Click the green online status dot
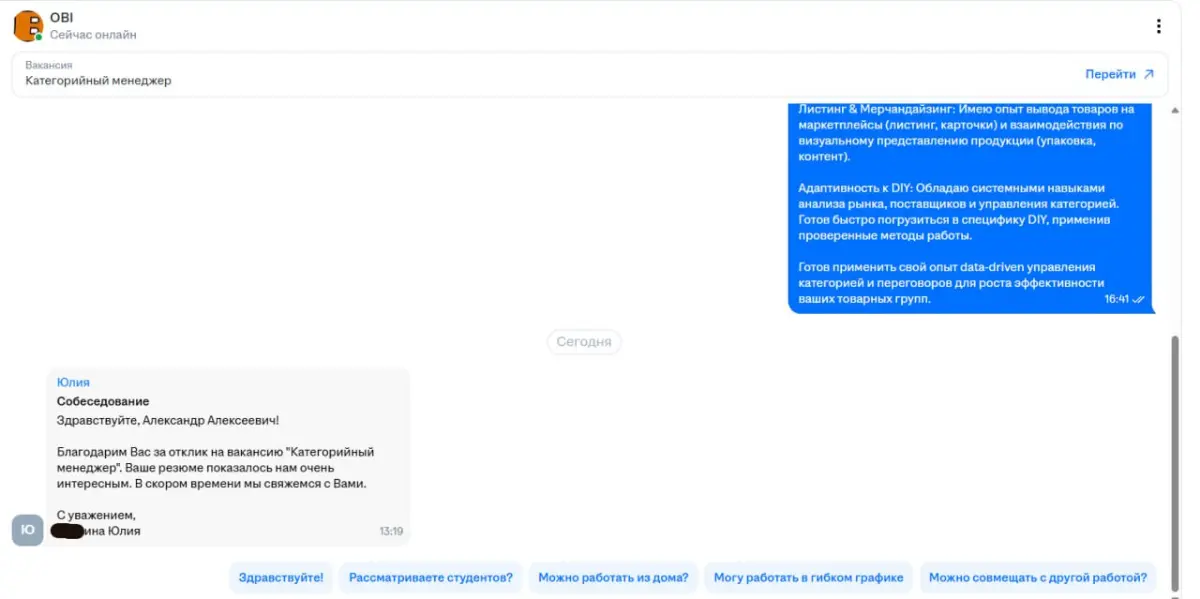This screenshot has width=1200, height=599. (39, 37)
